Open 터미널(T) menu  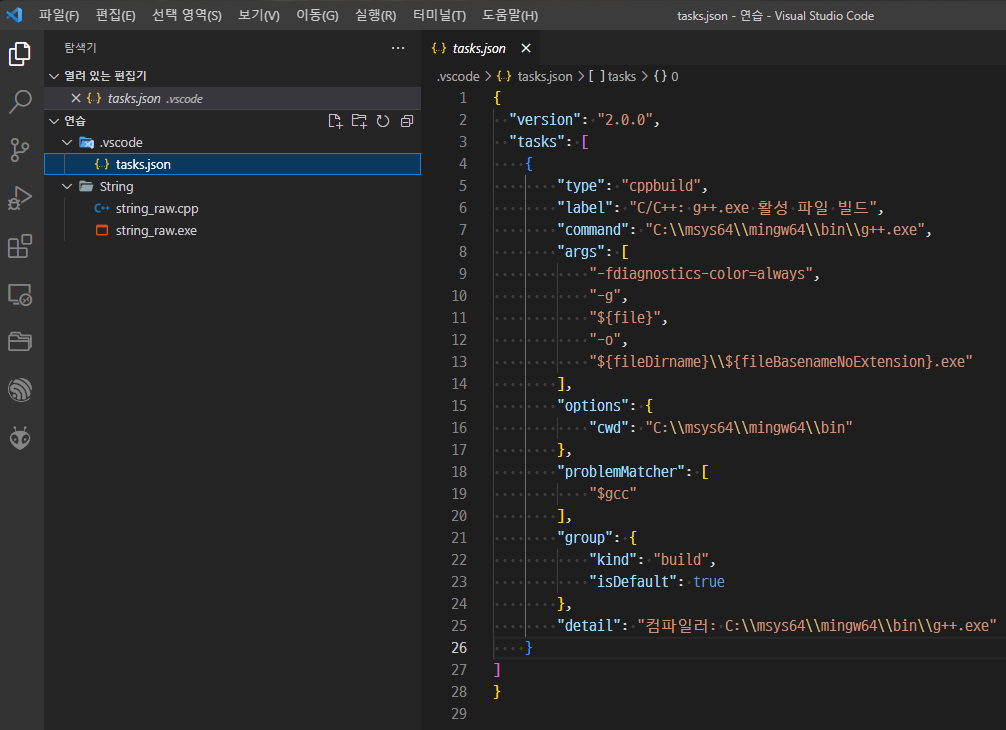coord(439,15)
